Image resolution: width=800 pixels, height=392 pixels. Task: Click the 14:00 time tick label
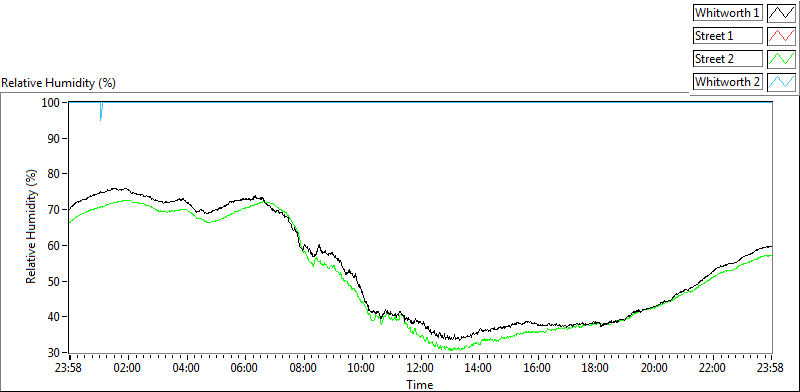480,368
